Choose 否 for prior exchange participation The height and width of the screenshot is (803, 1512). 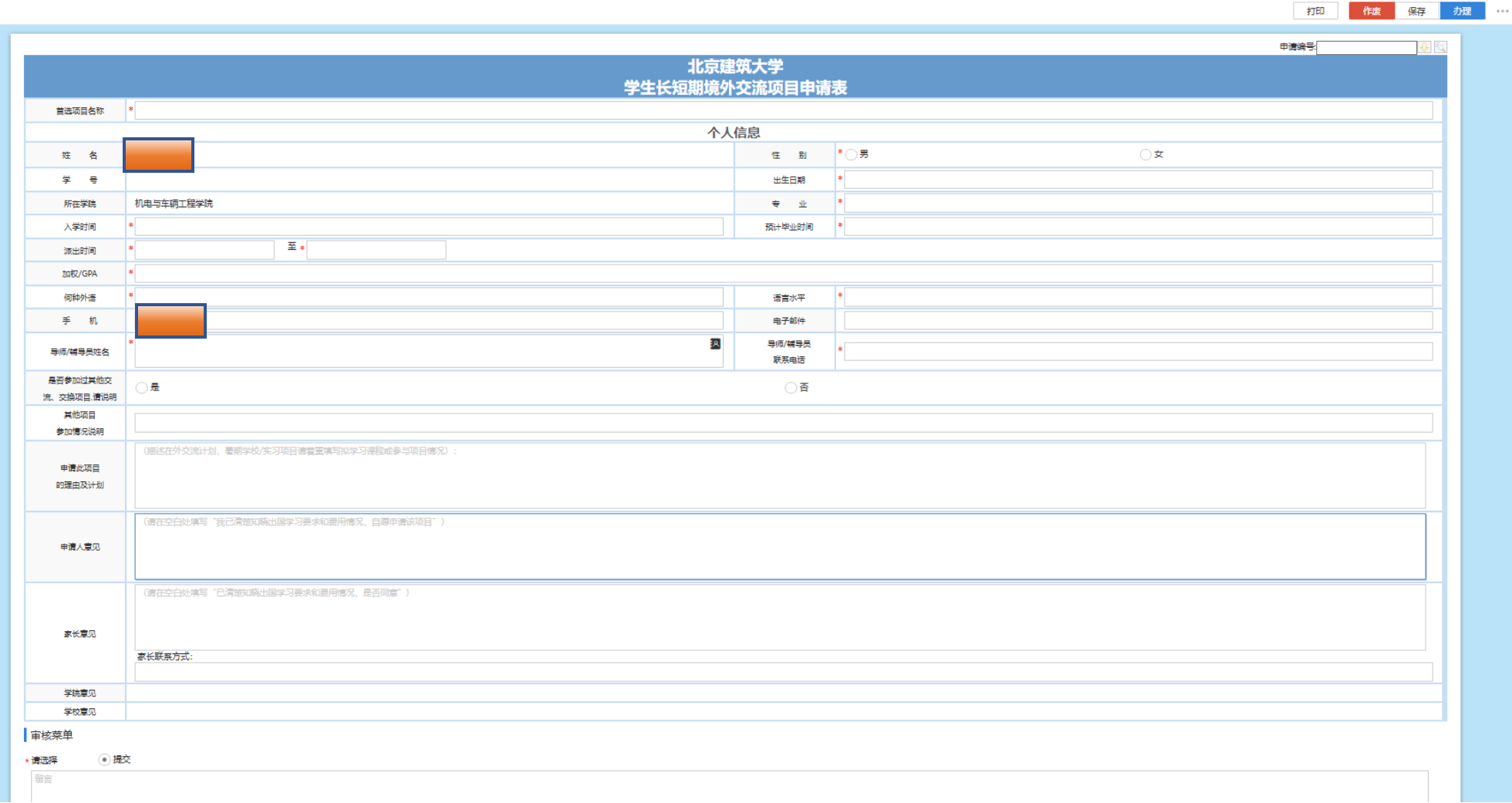[x=791, y=388]
